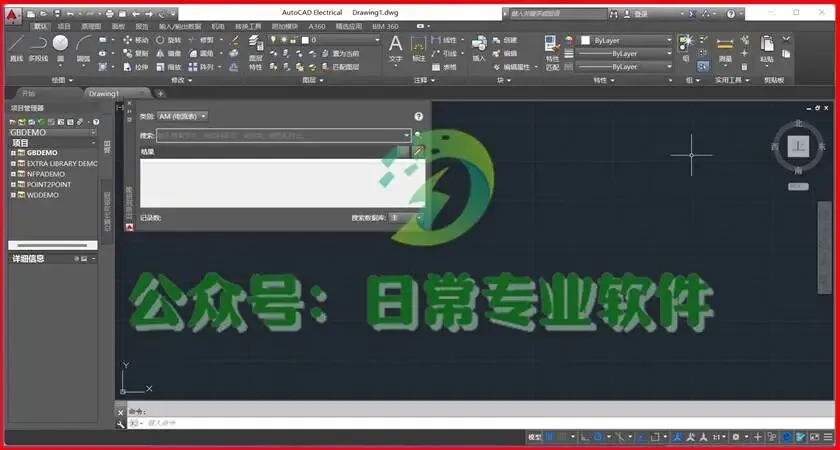Open the 类别 AM category dropdown
This screenshot has width=840, height=450.
coord(183,116)
